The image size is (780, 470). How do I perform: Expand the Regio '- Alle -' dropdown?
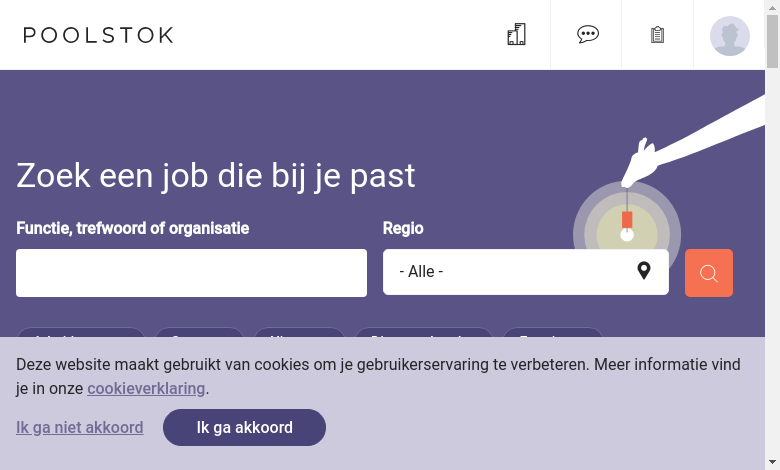coord(525,272)
